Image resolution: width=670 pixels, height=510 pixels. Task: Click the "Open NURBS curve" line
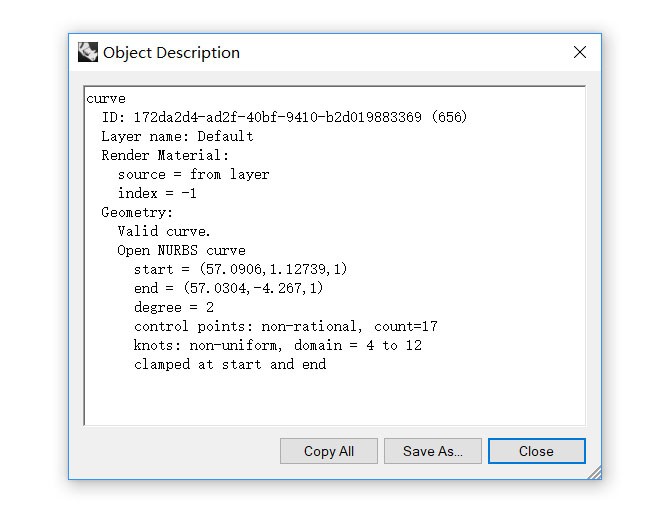click(x=181, y=251)
